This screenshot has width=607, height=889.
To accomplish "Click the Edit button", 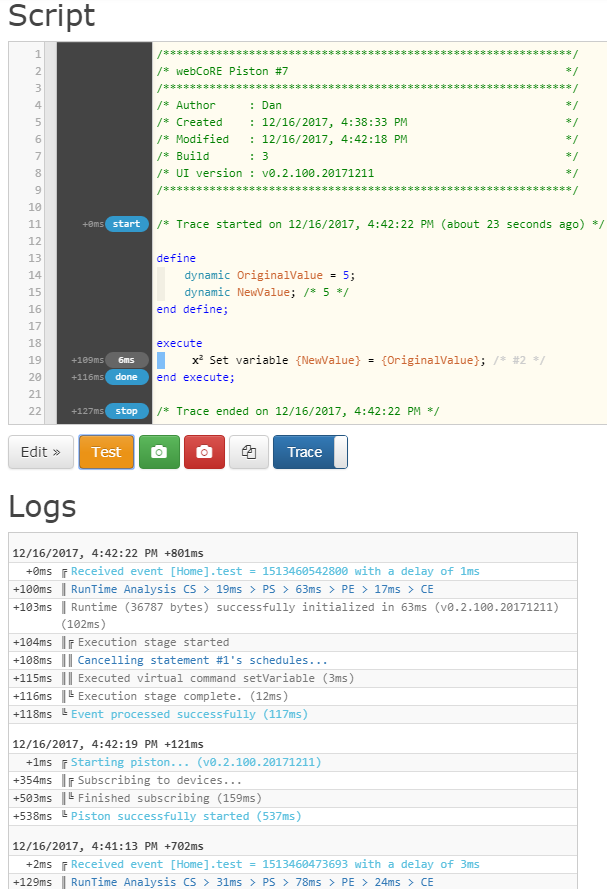I will 41,452.
